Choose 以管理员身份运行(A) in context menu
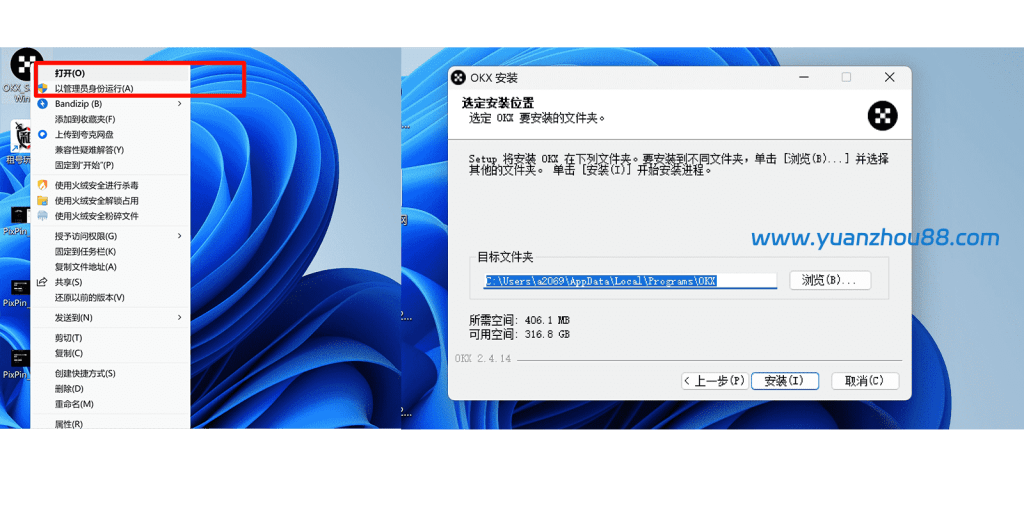1024x512 pixels. coord(93,89)
